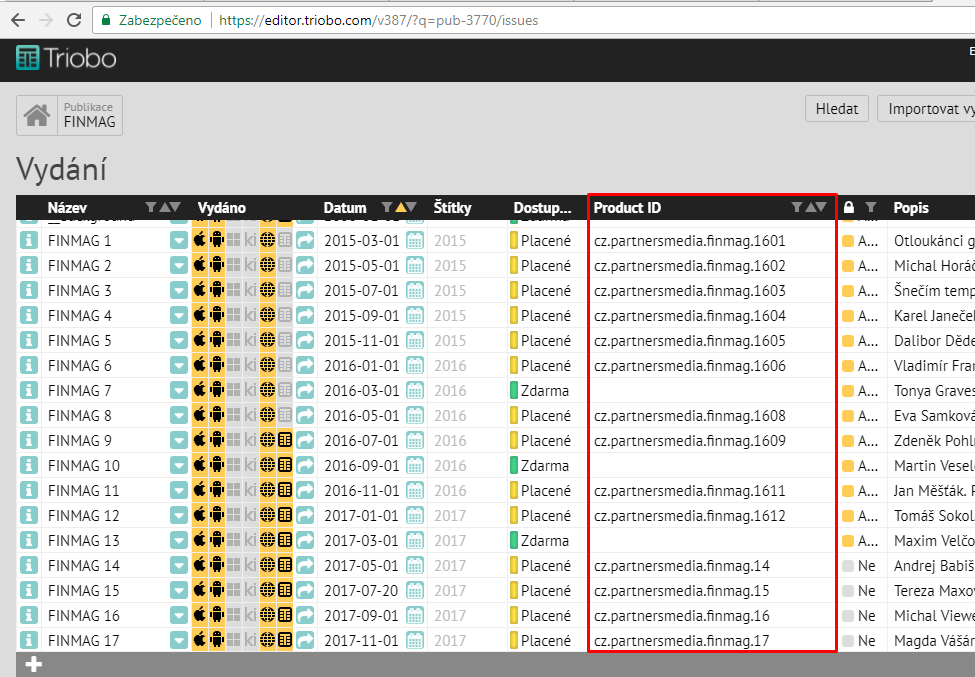Open Publikace FINMAG breadcrumb
975x677 pixels.
pos(90,115)
